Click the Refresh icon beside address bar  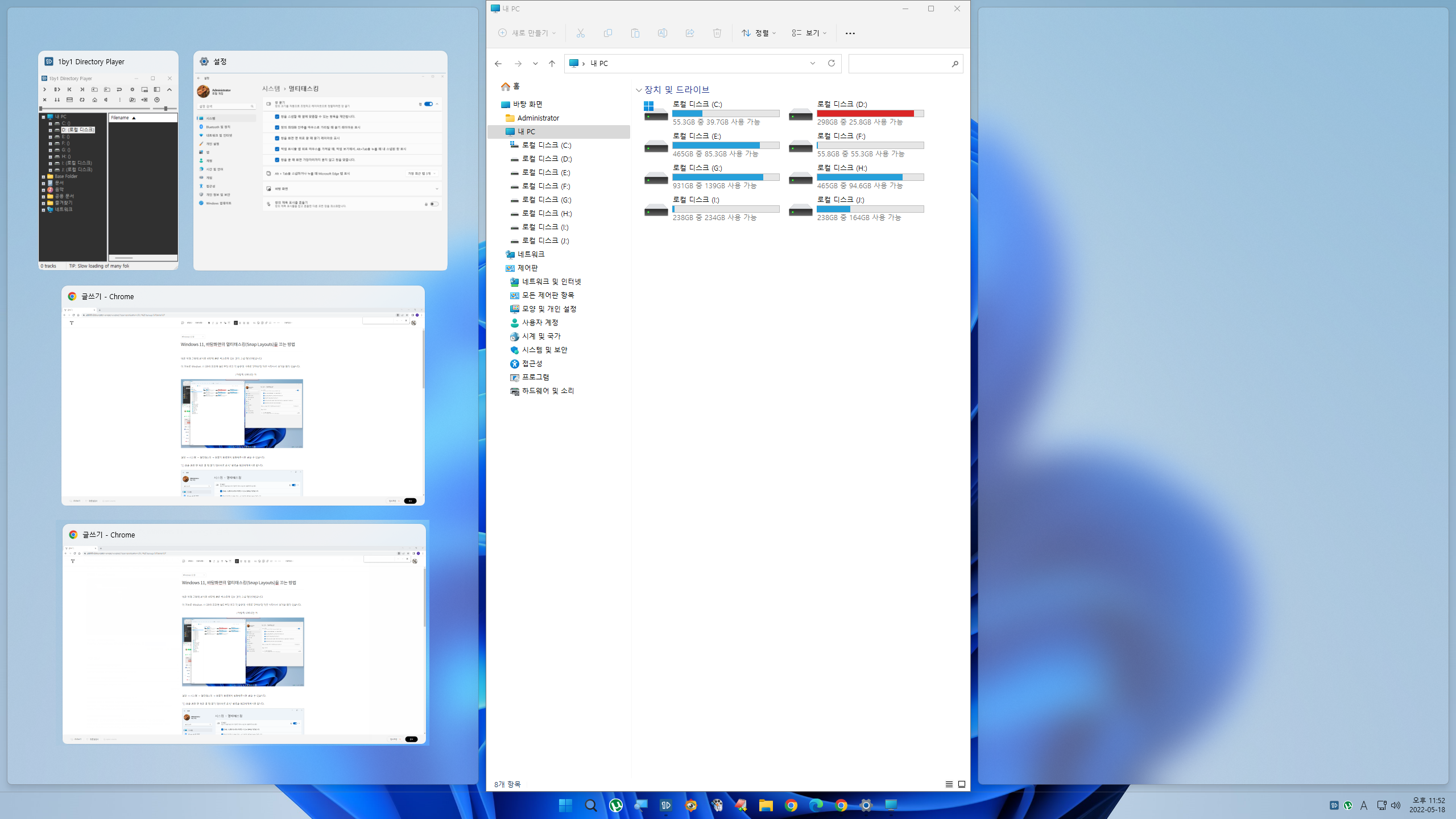click(831, 63)
